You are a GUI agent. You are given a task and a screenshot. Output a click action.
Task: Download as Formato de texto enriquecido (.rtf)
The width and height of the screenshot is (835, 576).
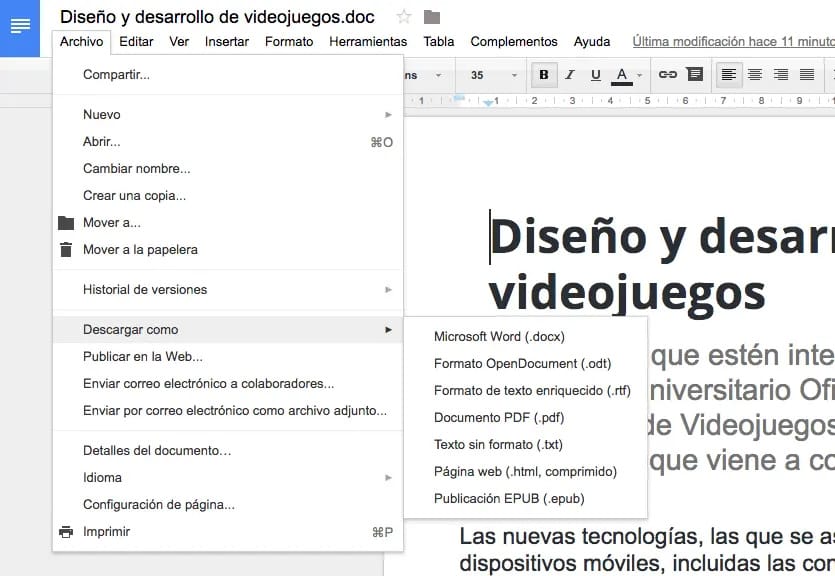point(526,391)
